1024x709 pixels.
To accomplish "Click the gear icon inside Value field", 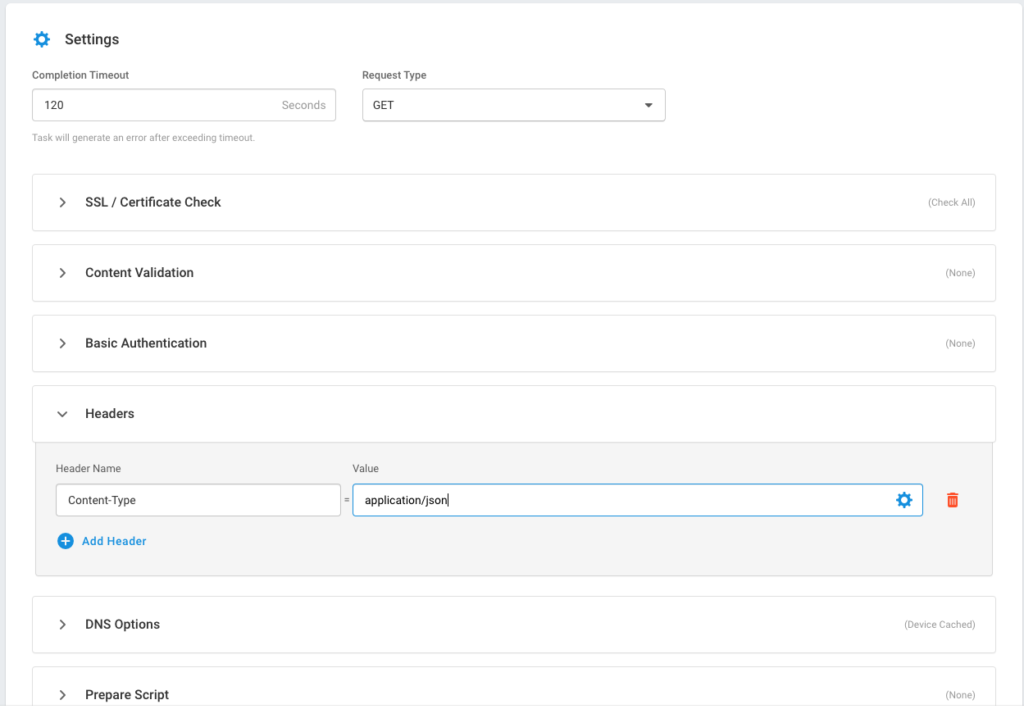I will point(904,500).
